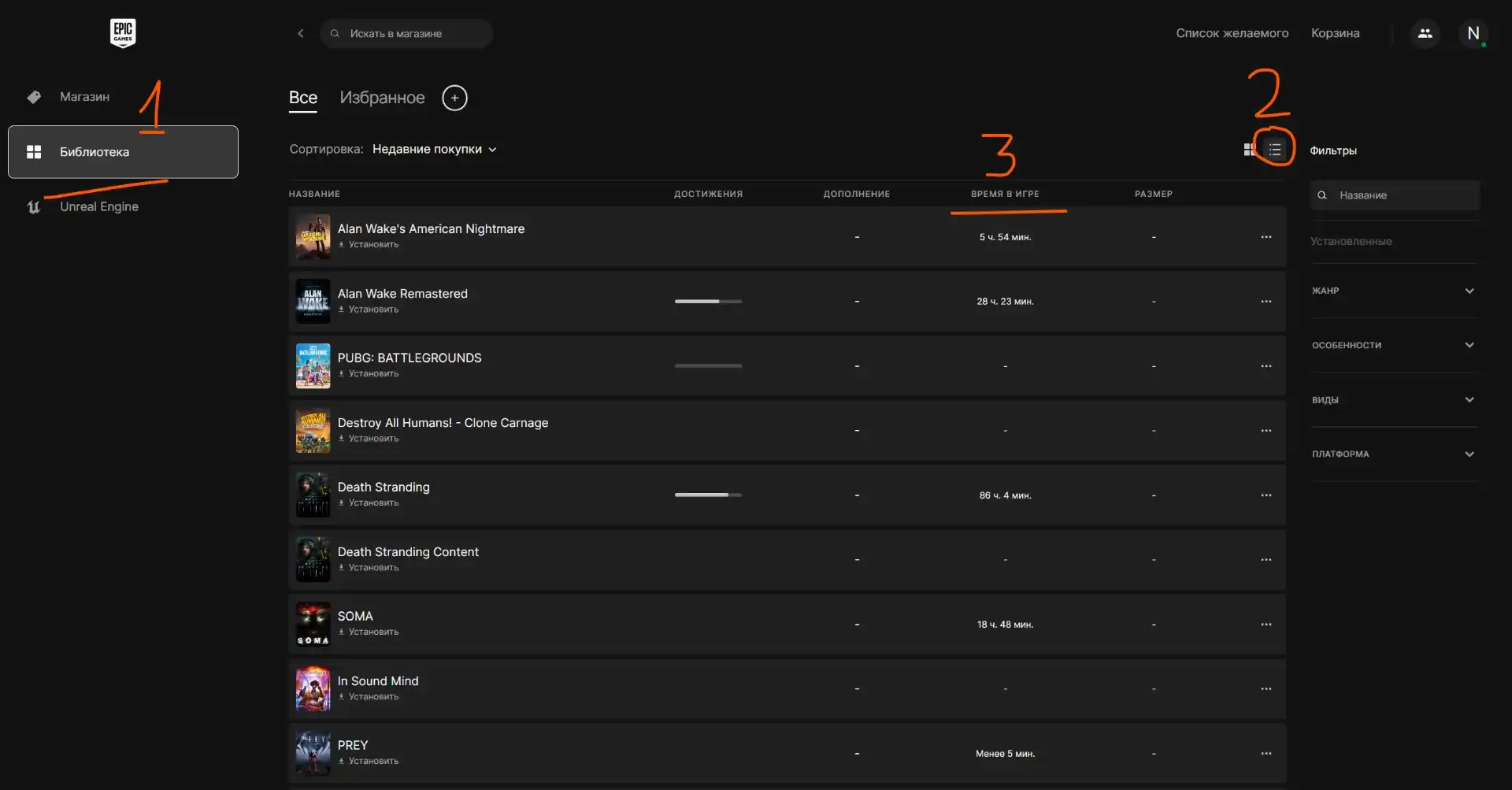Click the ДОПОЛНЕНИЕ column header

(x=857, y=194)
